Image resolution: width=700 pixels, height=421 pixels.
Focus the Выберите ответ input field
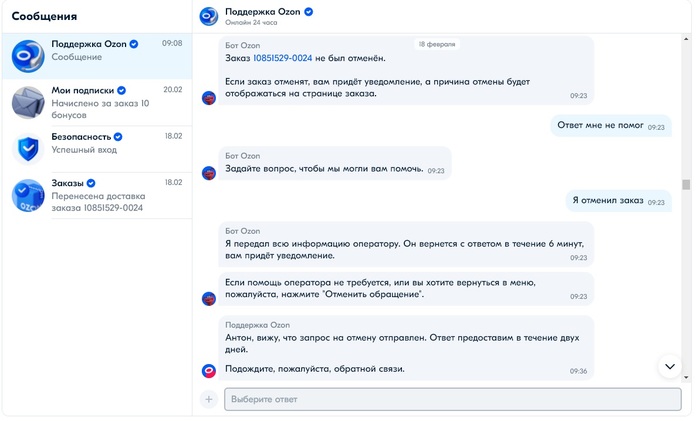point(453,399)
